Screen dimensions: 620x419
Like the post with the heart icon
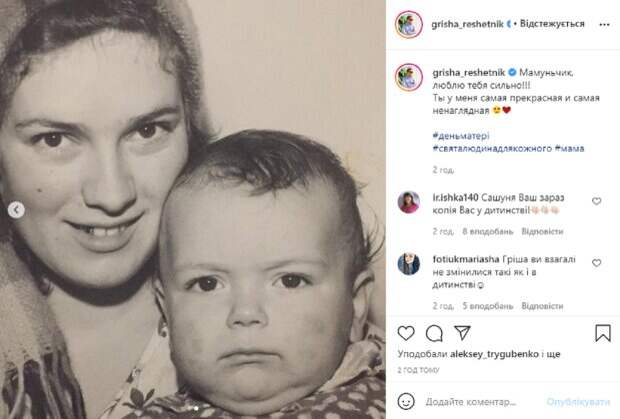[x=406, y=333]
